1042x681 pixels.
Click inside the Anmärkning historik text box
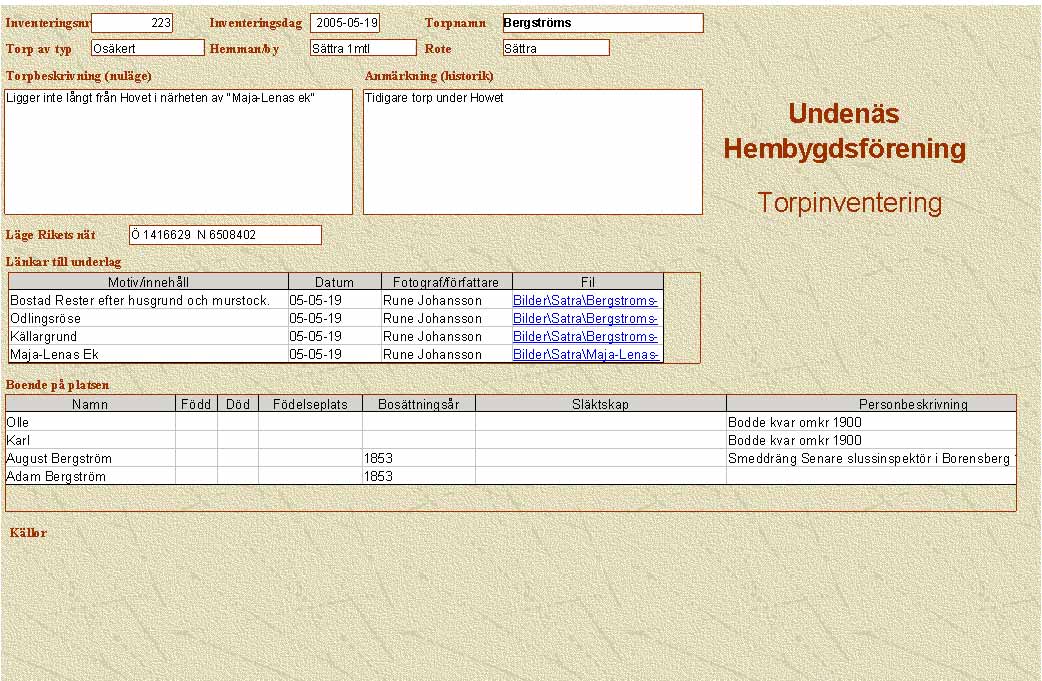point(532,152)
